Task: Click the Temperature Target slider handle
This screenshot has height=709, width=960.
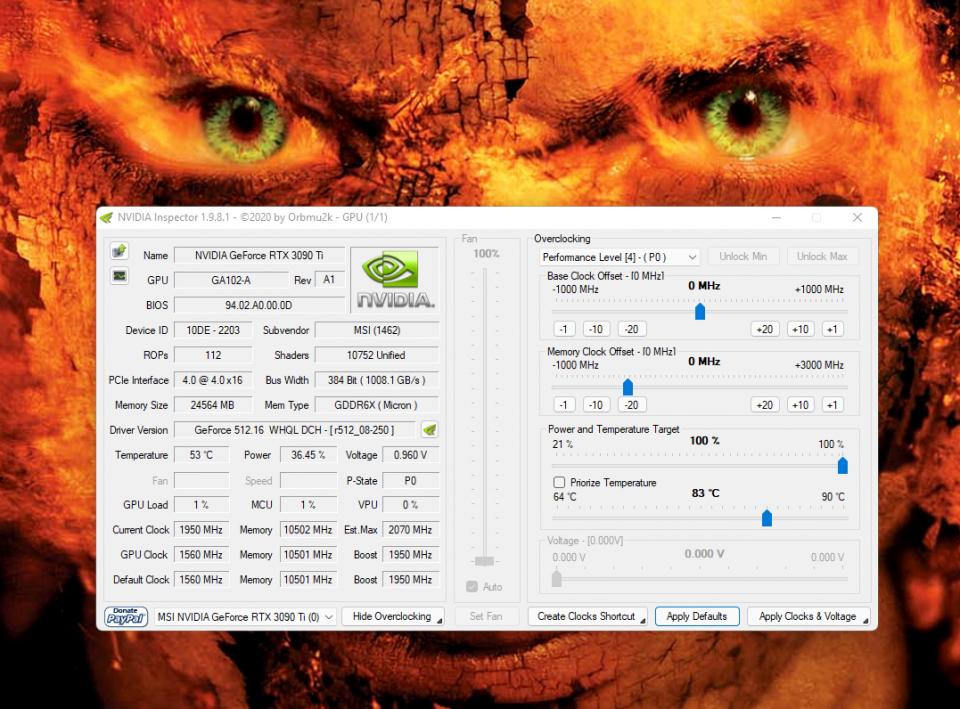Action: [767, 518]
